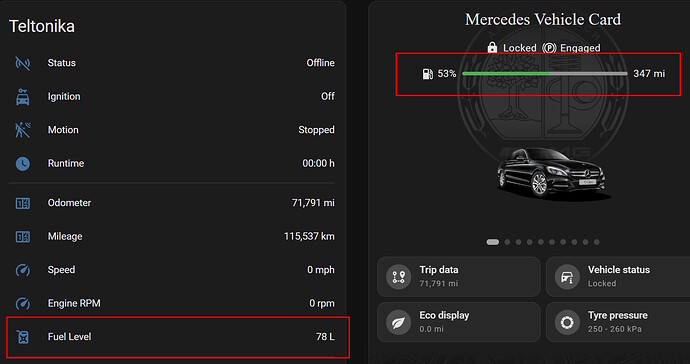Click the fuel pump icon beside 53%
Image resolution: width=690 pixels, height=364 pixels.
[x=427, y=74]
